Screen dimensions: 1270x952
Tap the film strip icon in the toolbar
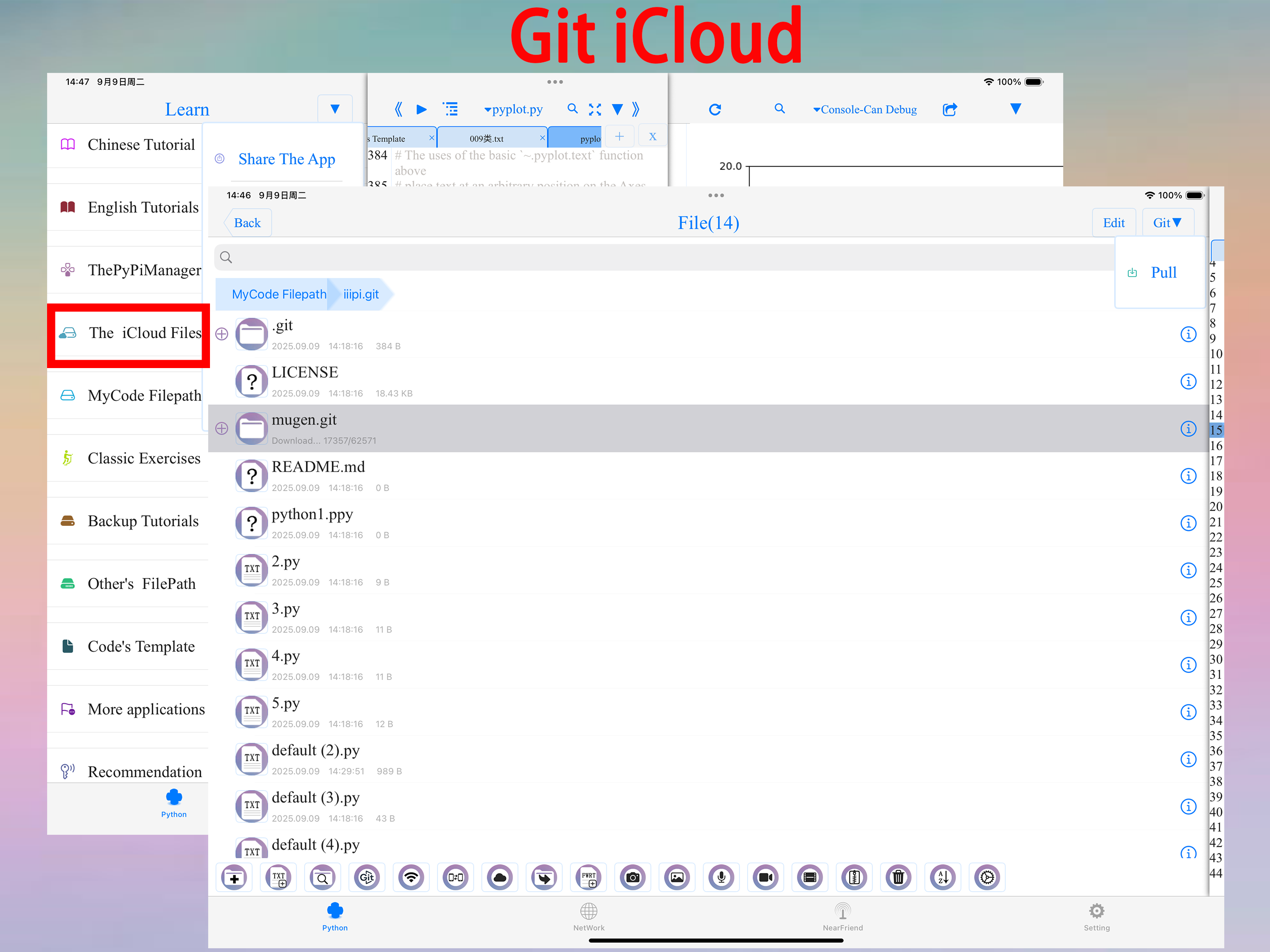[x=810, y=877]
